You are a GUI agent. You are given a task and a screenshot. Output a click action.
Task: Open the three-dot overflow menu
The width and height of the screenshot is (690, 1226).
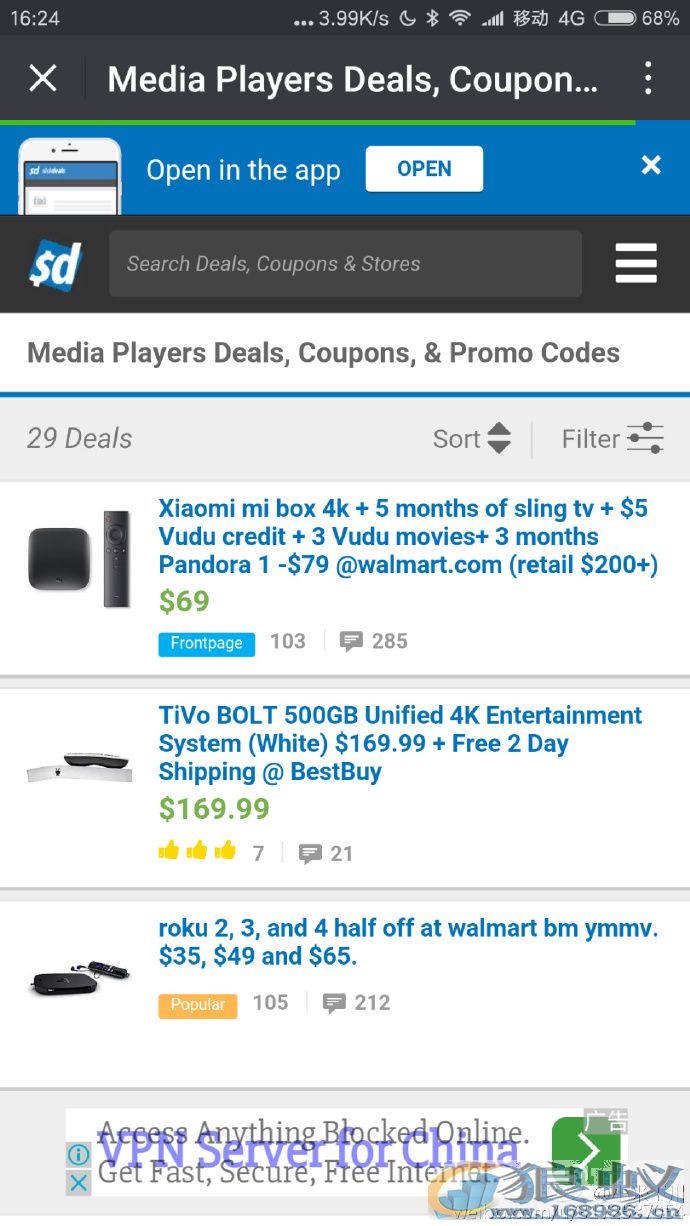(x=648, y=78)
